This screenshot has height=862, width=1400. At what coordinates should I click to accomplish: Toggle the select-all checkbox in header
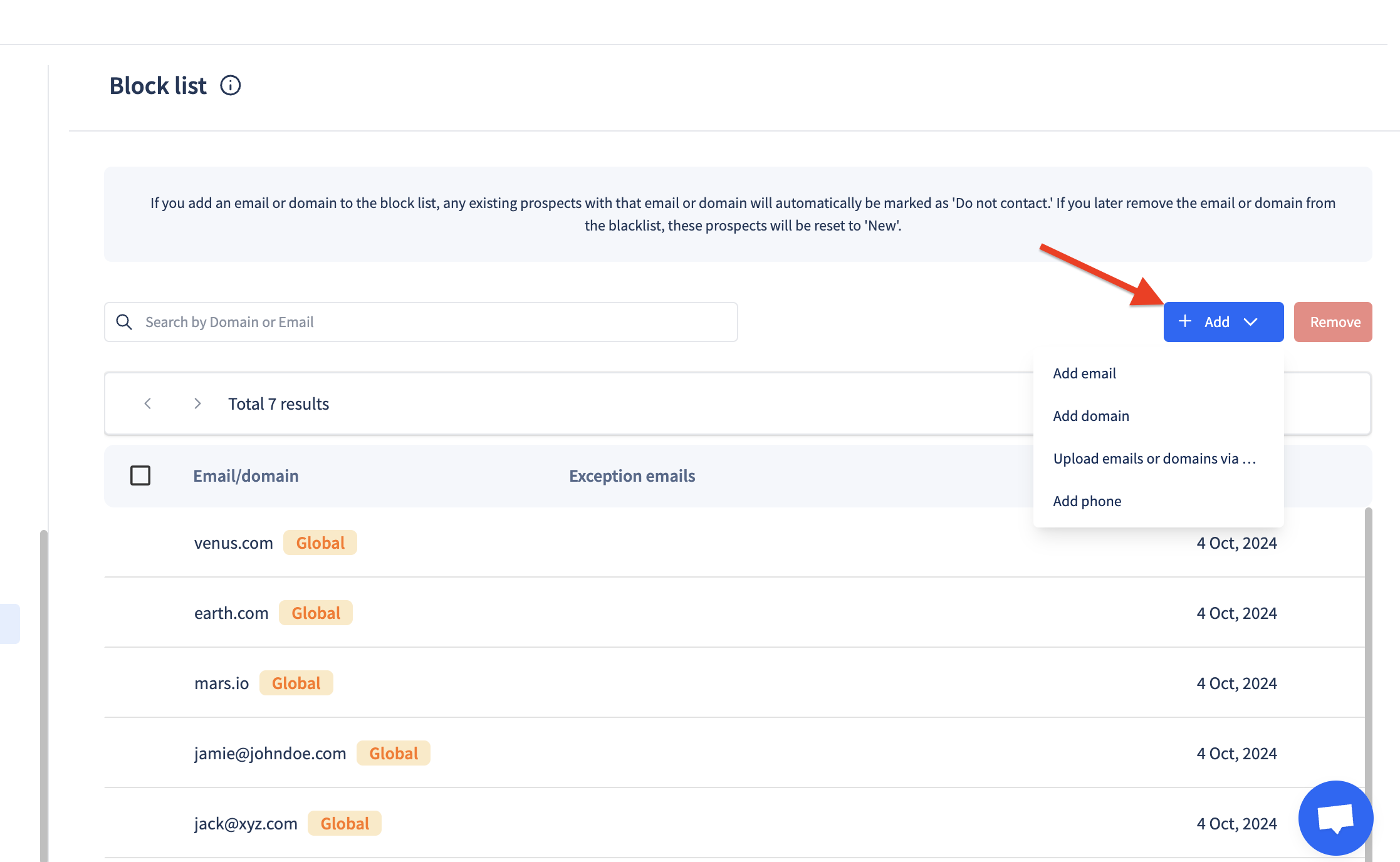click(x=140, y=475)
